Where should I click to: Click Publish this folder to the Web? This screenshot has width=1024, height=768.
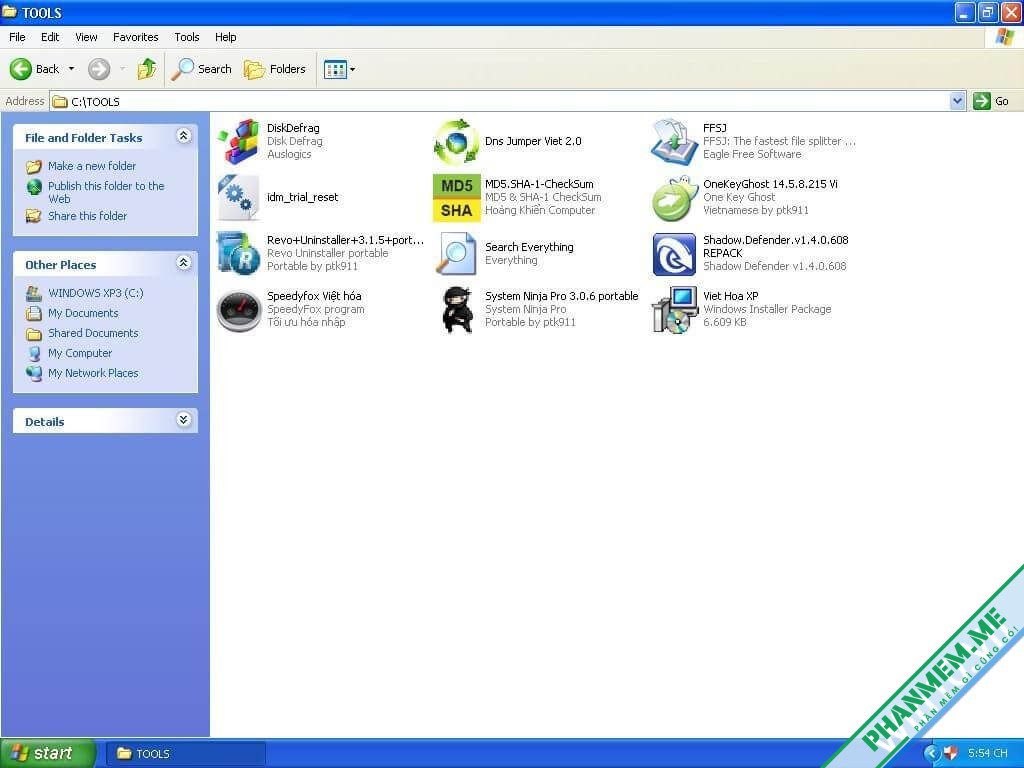106,192
